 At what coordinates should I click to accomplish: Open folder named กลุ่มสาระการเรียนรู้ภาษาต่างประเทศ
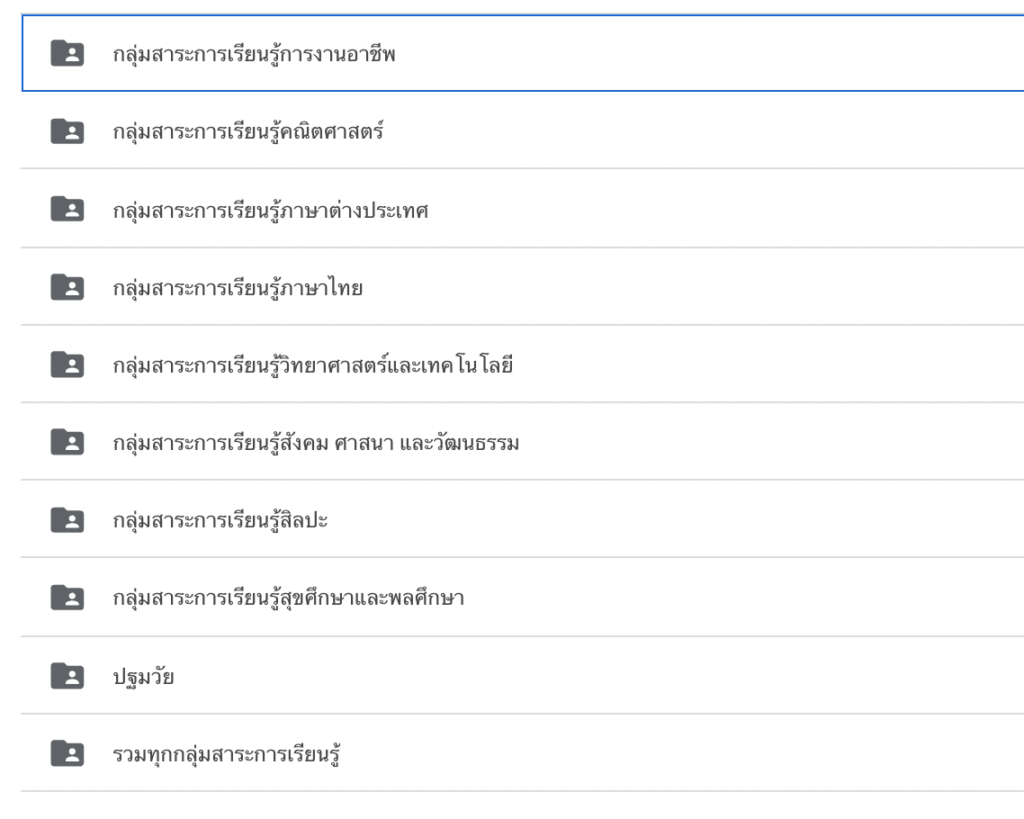click(x=270, y=208)
